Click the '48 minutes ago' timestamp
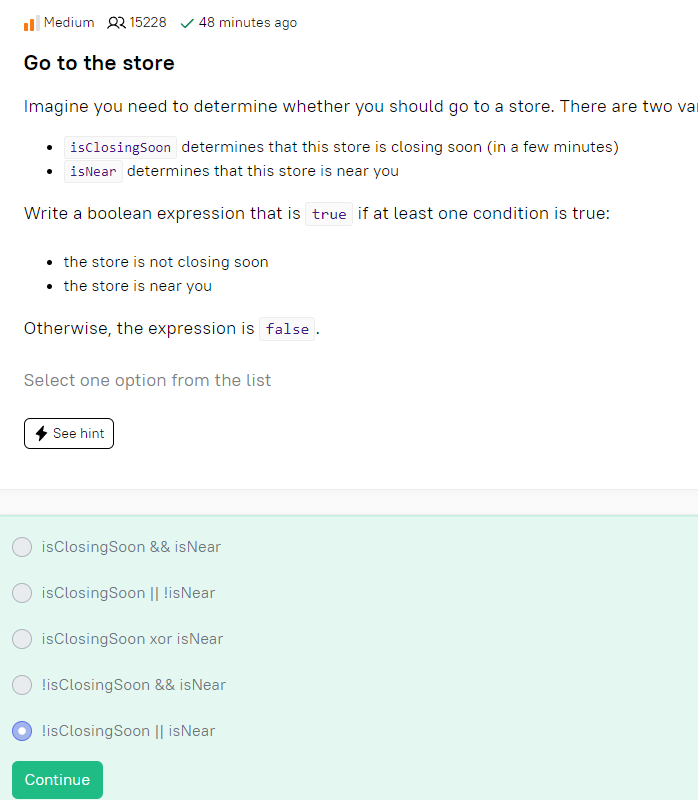698x800 pixels. coord(247,23)
